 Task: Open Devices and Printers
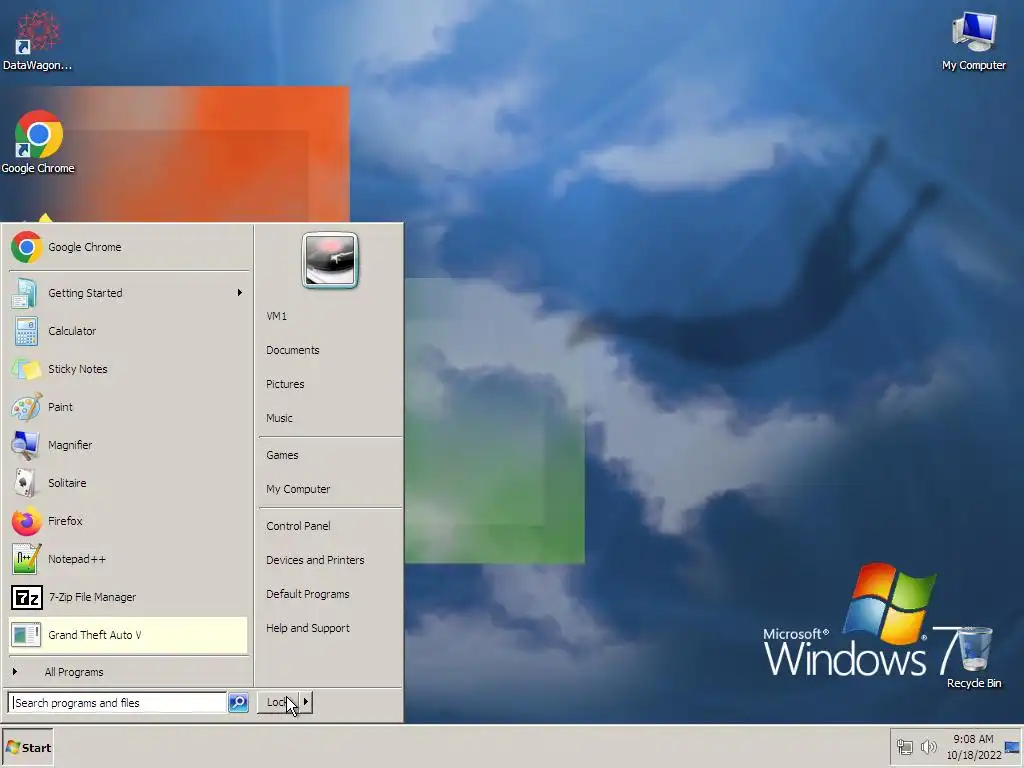[x=315, y=560]
